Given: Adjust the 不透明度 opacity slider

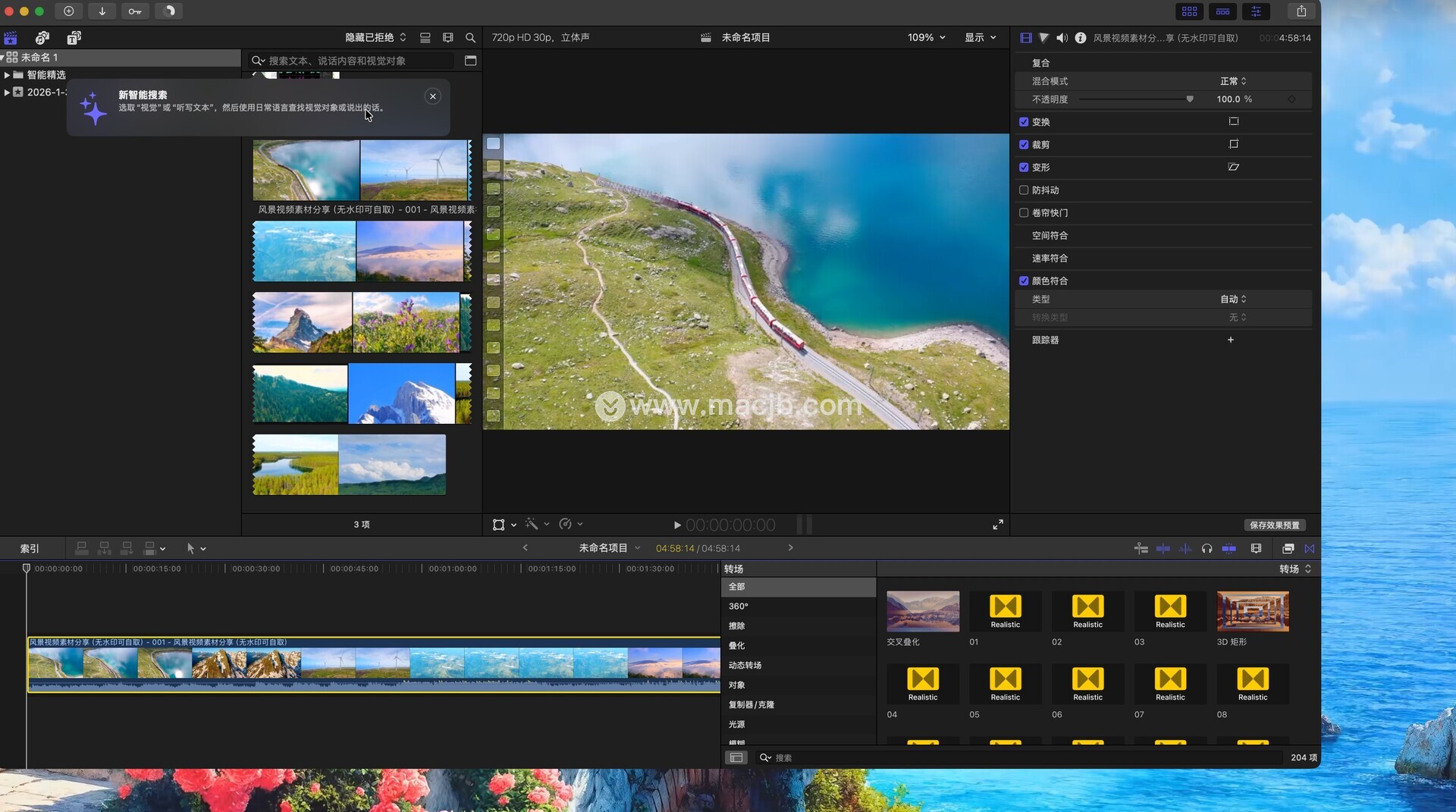Looking at the screenshot, I should (1189, 99).
